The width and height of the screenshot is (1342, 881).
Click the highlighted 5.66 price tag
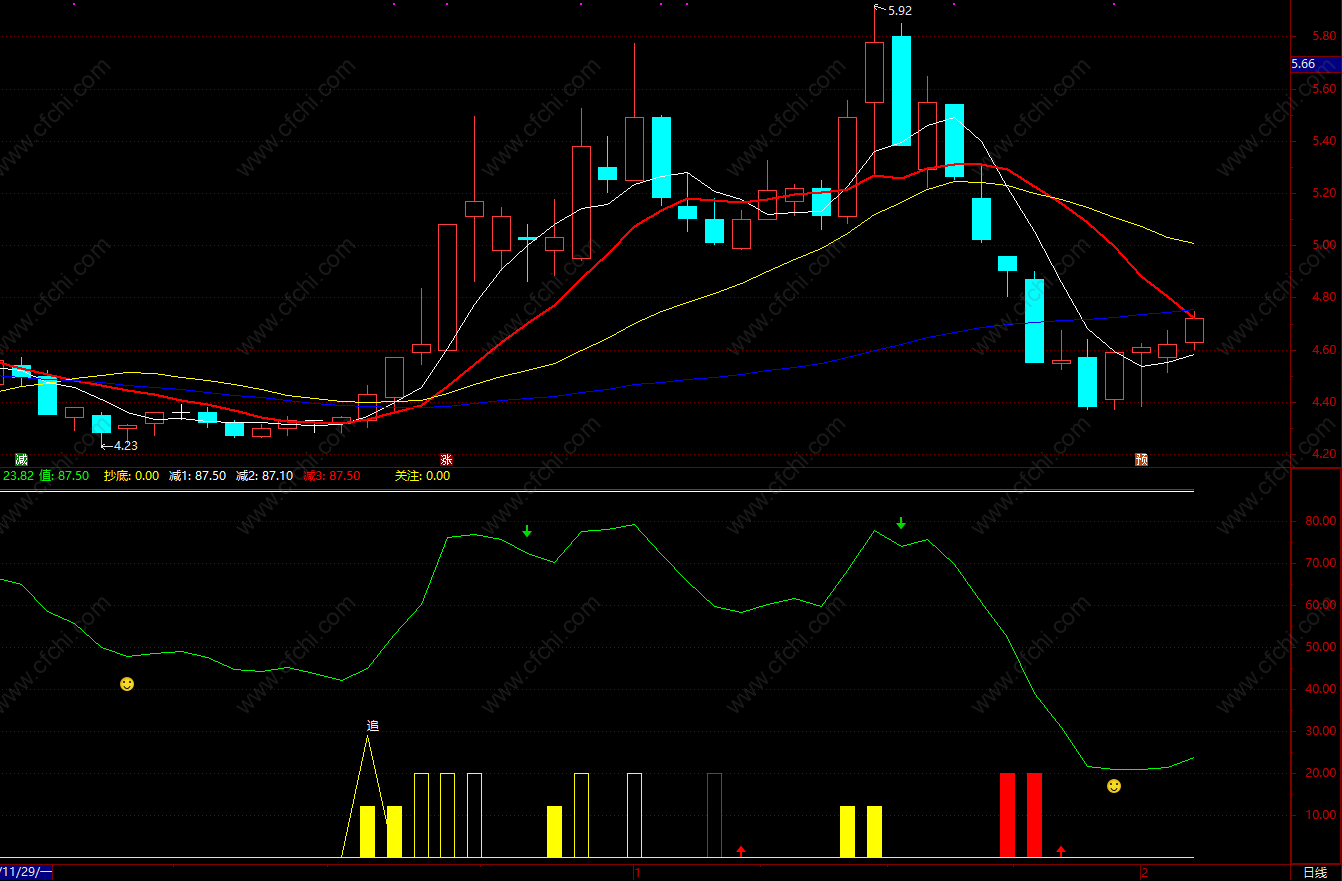coord(1315,64)
